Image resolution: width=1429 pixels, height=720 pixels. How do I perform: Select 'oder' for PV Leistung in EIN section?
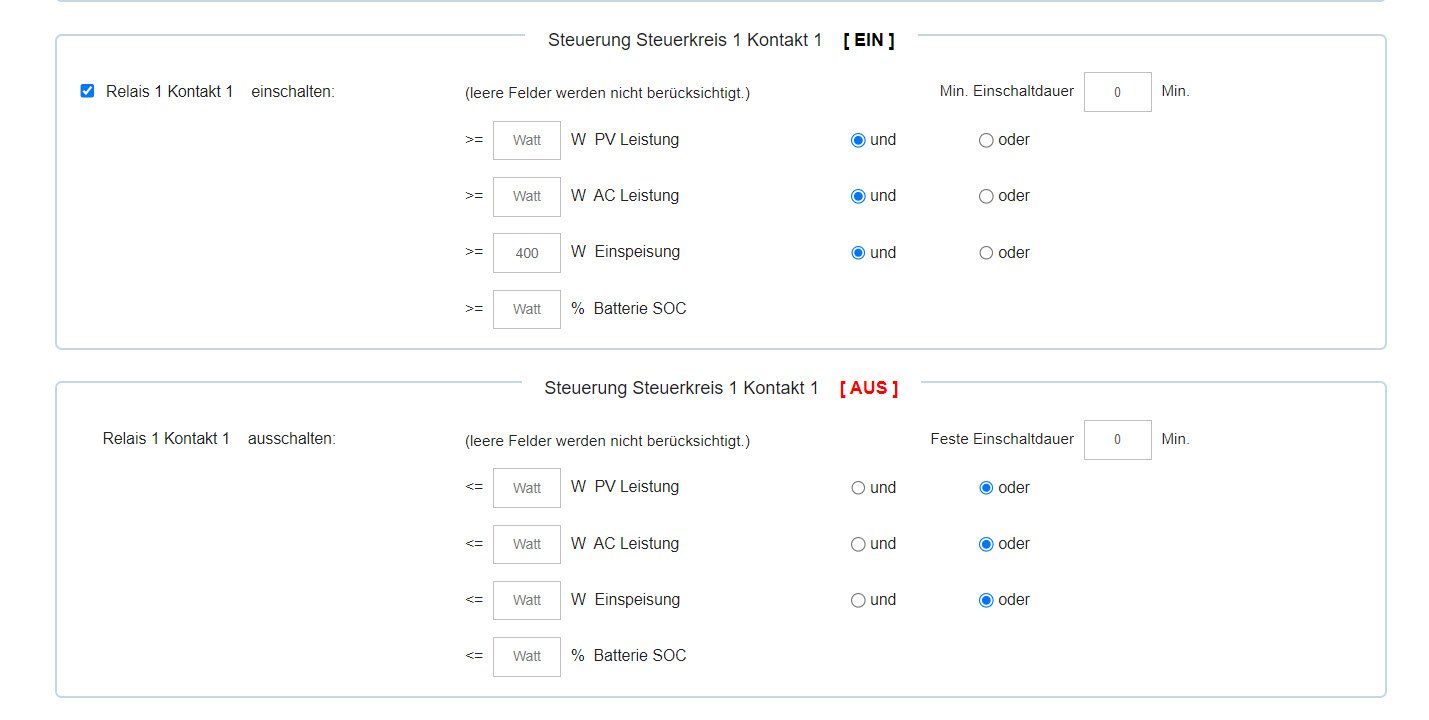(986, 141)
